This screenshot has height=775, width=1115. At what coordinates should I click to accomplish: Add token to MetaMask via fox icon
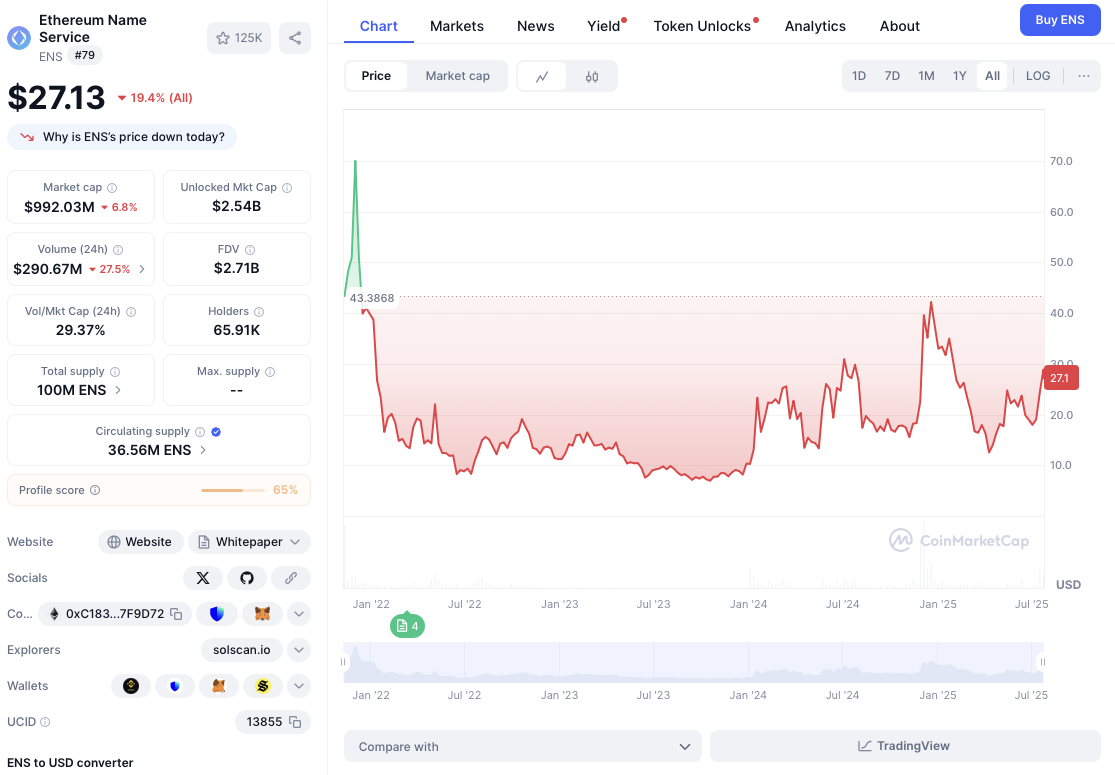click(262, 614)
